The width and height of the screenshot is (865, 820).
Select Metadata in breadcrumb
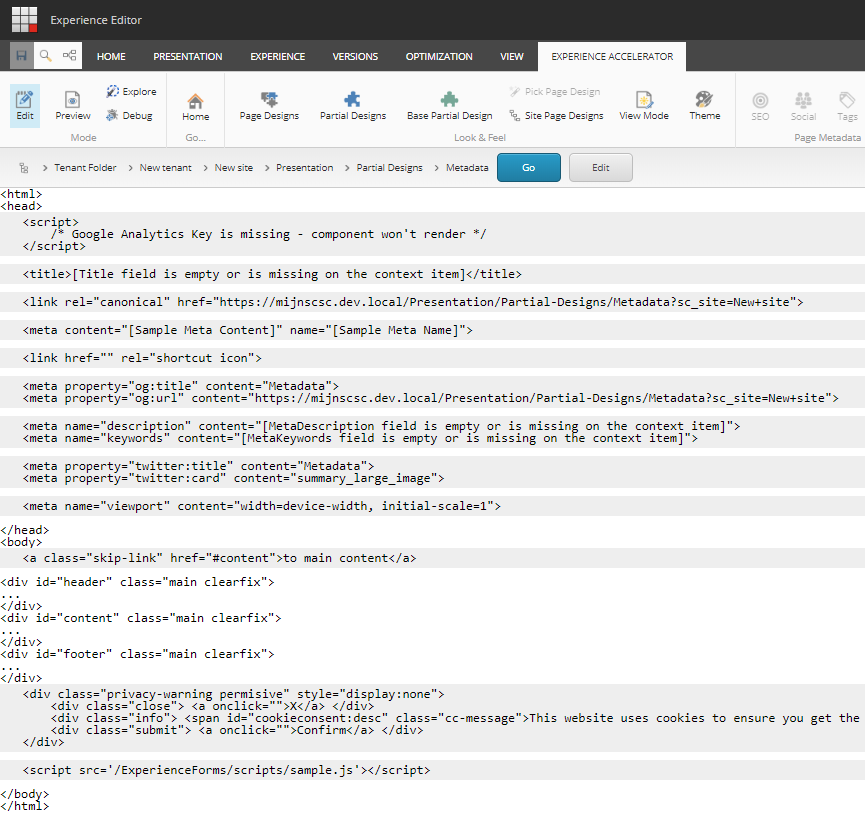pos(467,168)
